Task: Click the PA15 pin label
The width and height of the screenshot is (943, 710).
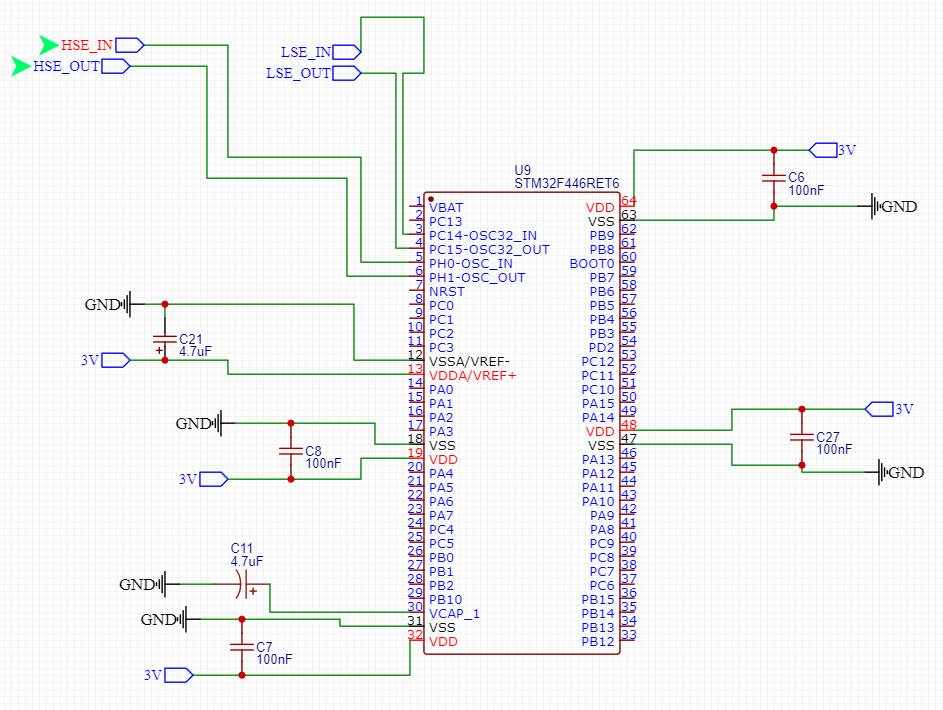Action: [598, 403]
